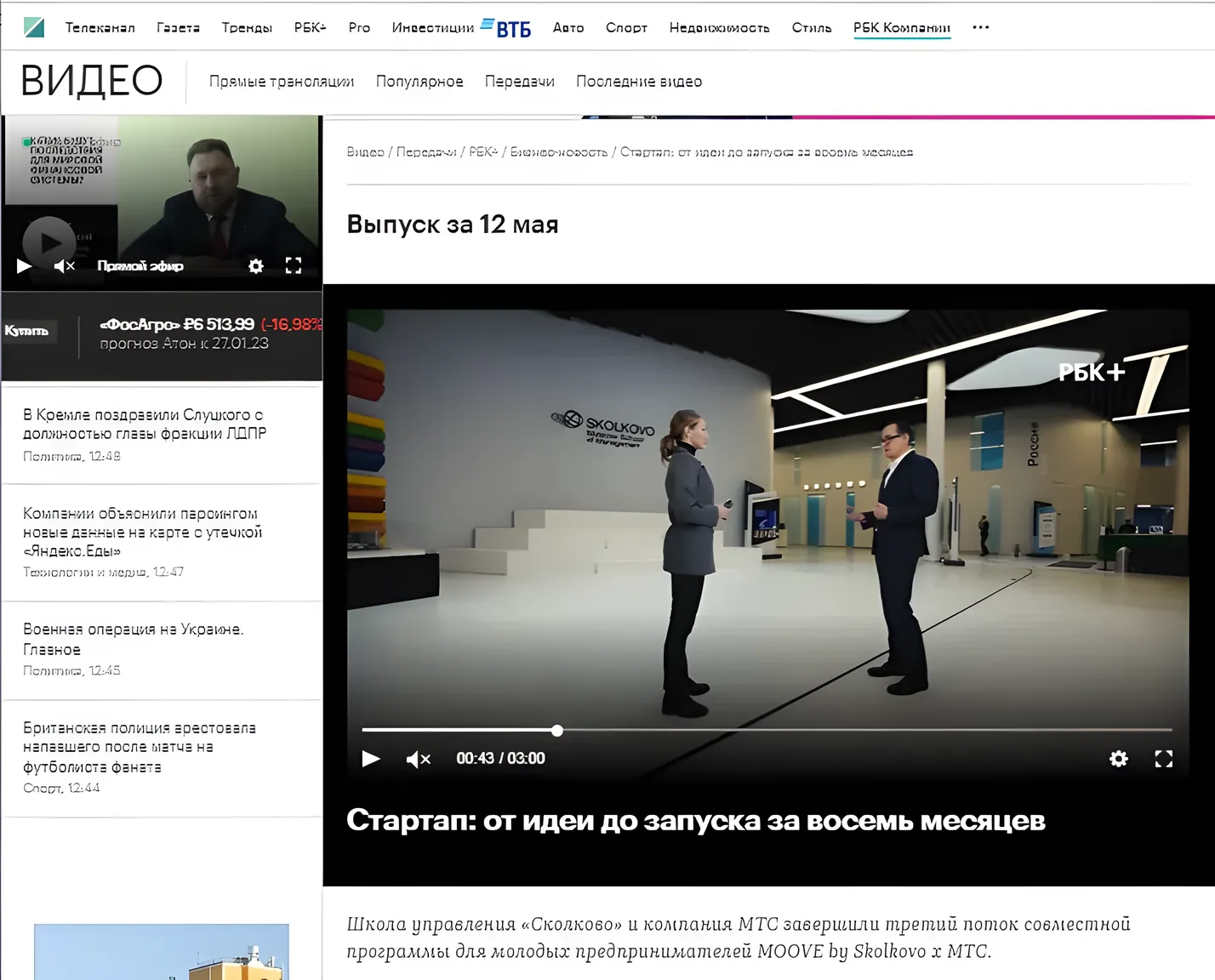Image resolution: width=1215 pixels, height=980 pixels.
Task: Seek on the main video progress bar
Action: (x=767, y=730)
